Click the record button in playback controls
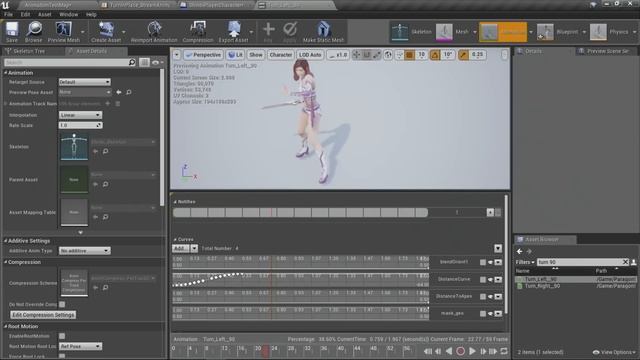The width and height of the screenshot is (640, 360). (x=460, y=351)
